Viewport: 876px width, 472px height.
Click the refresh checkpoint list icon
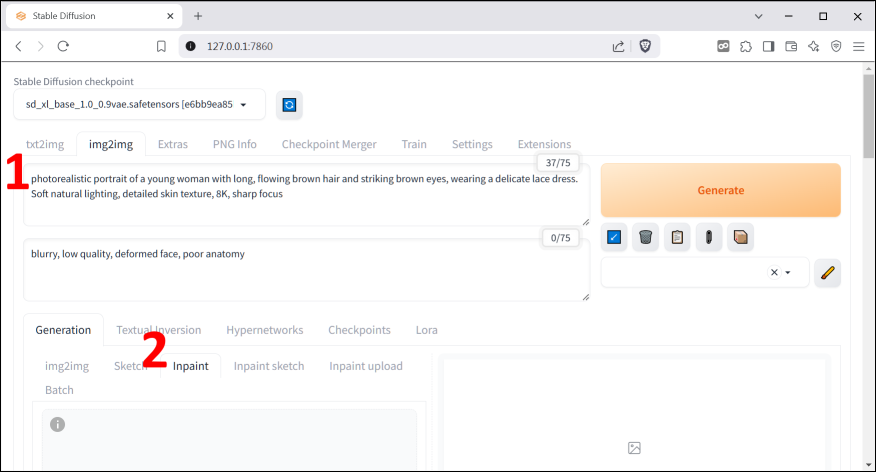tap(289, 104)
